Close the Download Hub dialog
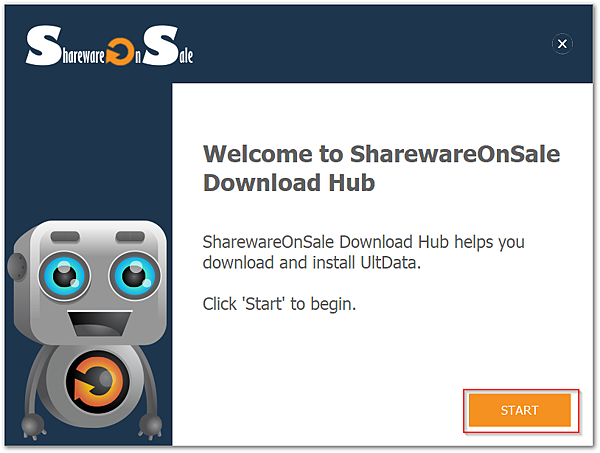The image size is (600, 453). (x=562, y=44)
